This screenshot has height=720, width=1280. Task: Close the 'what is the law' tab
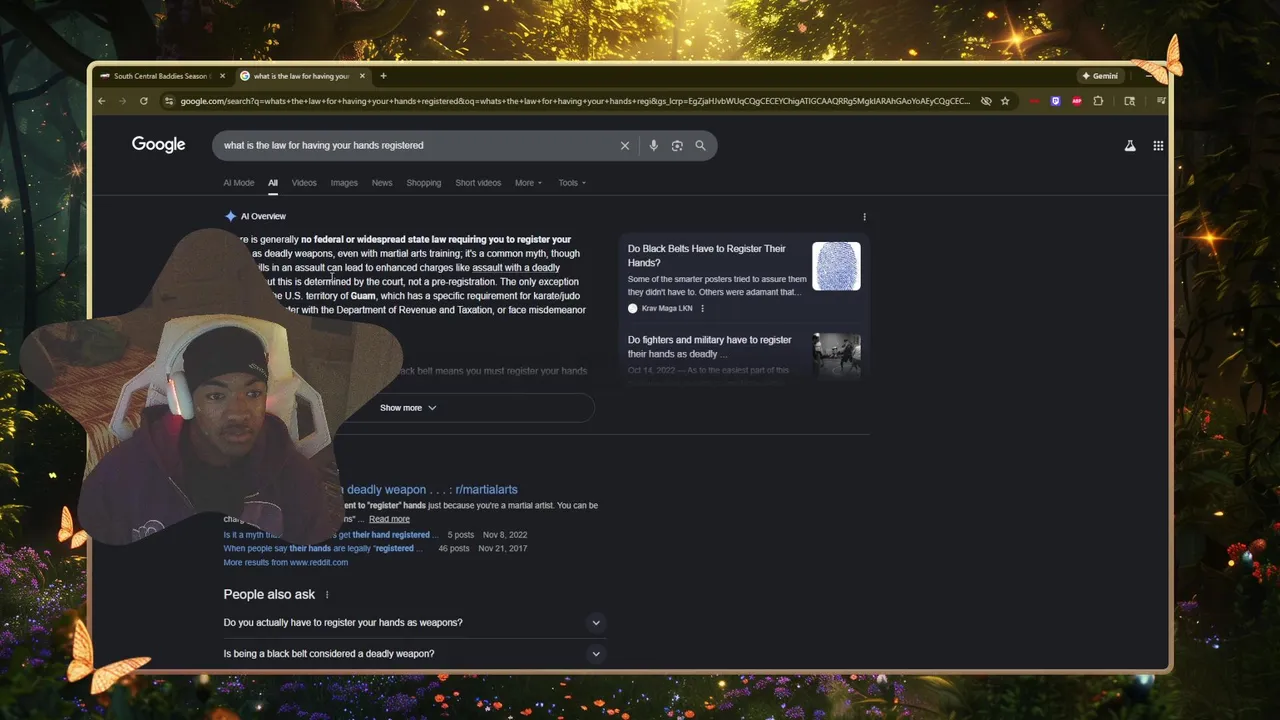pyautogui.click(x=362, y=76)
